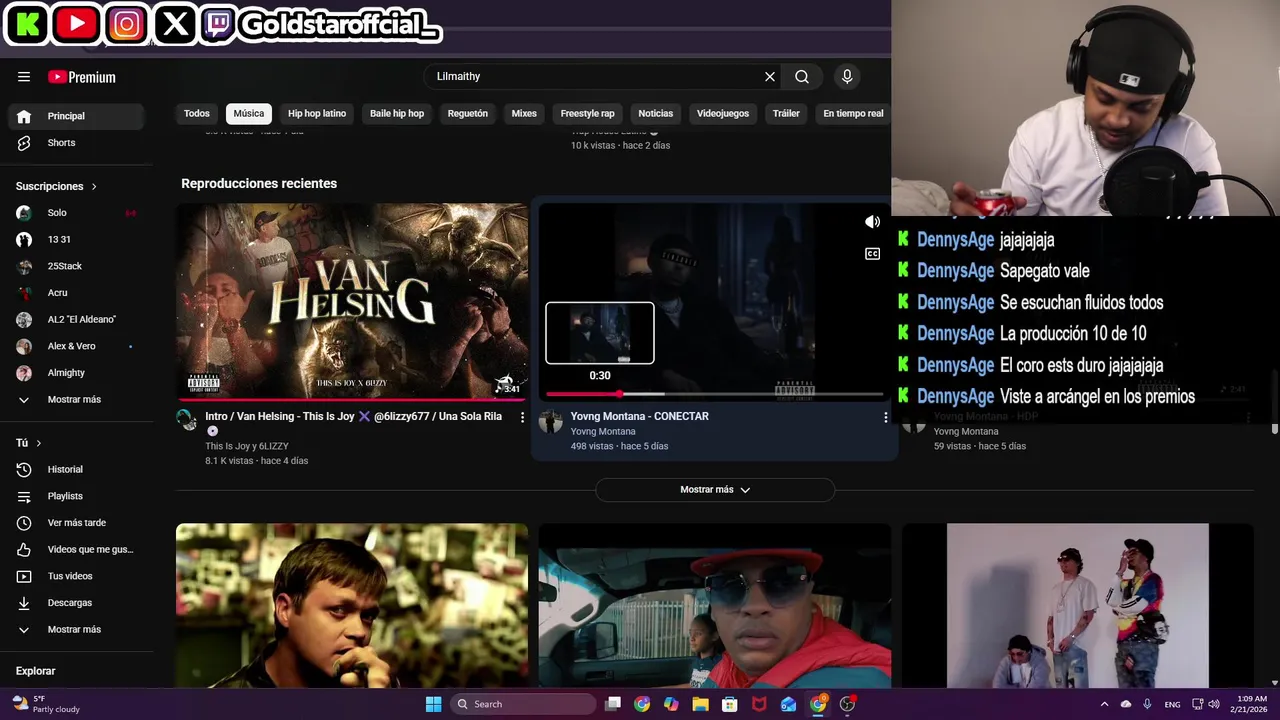Select the Tráiler filter chip

point(786,114)
